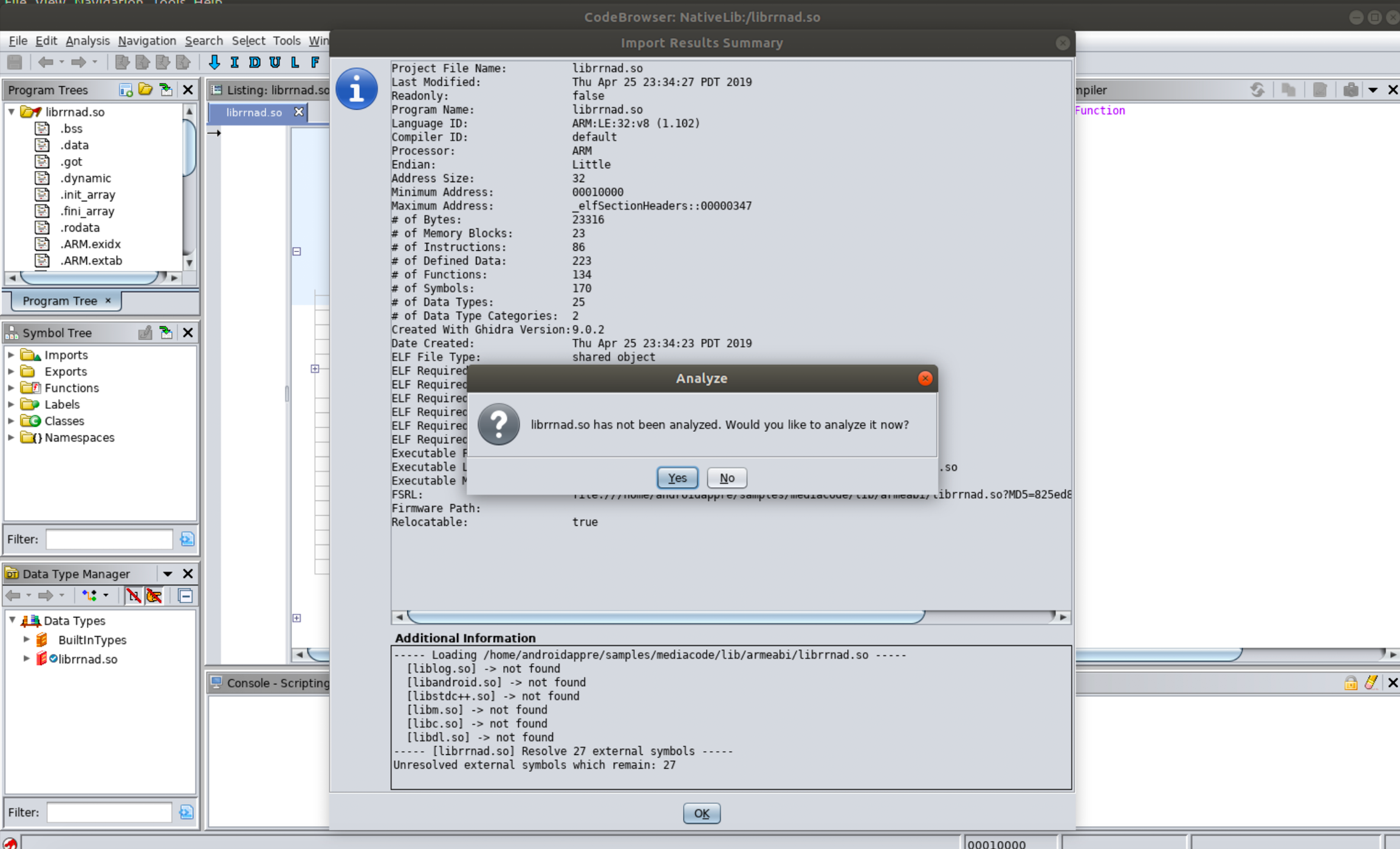1400x849 pixels.
Task: Click the Symbol Tree filter options icon
Action: coord(187,539)
